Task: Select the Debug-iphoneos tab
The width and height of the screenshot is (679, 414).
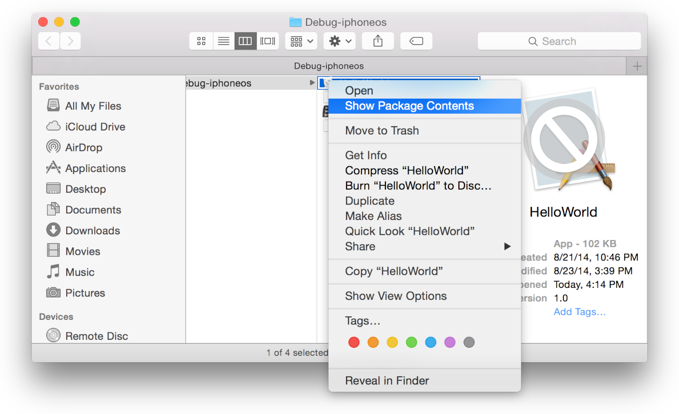Action: (x=329, y=66)
